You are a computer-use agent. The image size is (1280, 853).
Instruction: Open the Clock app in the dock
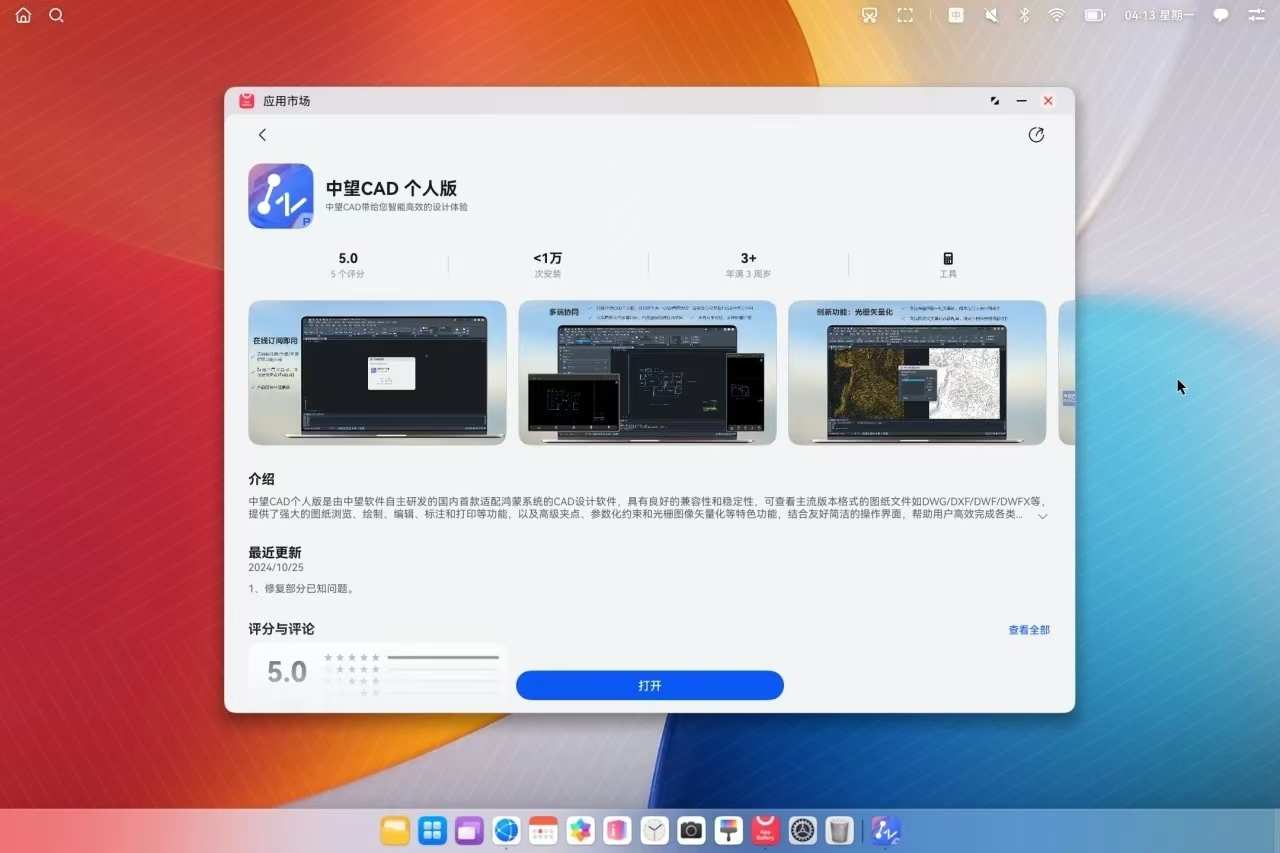tap(654, 830)
